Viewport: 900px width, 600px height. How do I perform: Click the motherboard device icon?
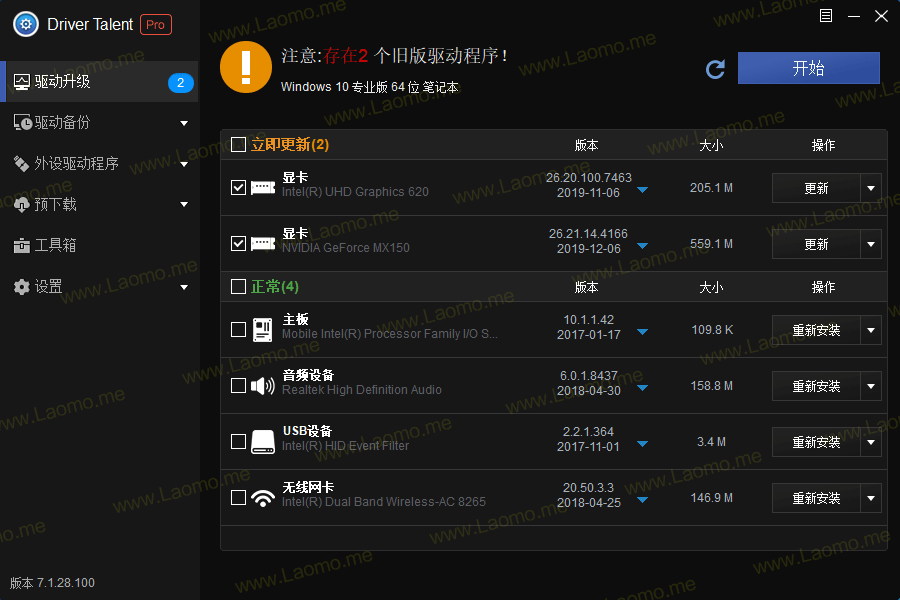263,330
